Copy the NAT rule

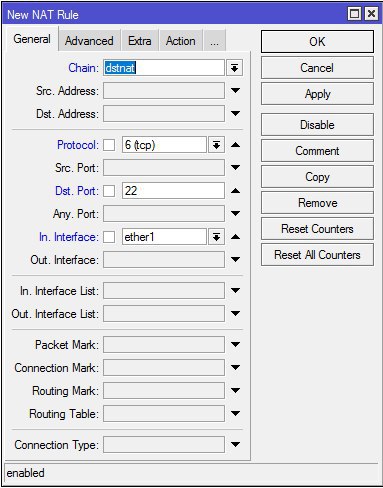(317, 177)
